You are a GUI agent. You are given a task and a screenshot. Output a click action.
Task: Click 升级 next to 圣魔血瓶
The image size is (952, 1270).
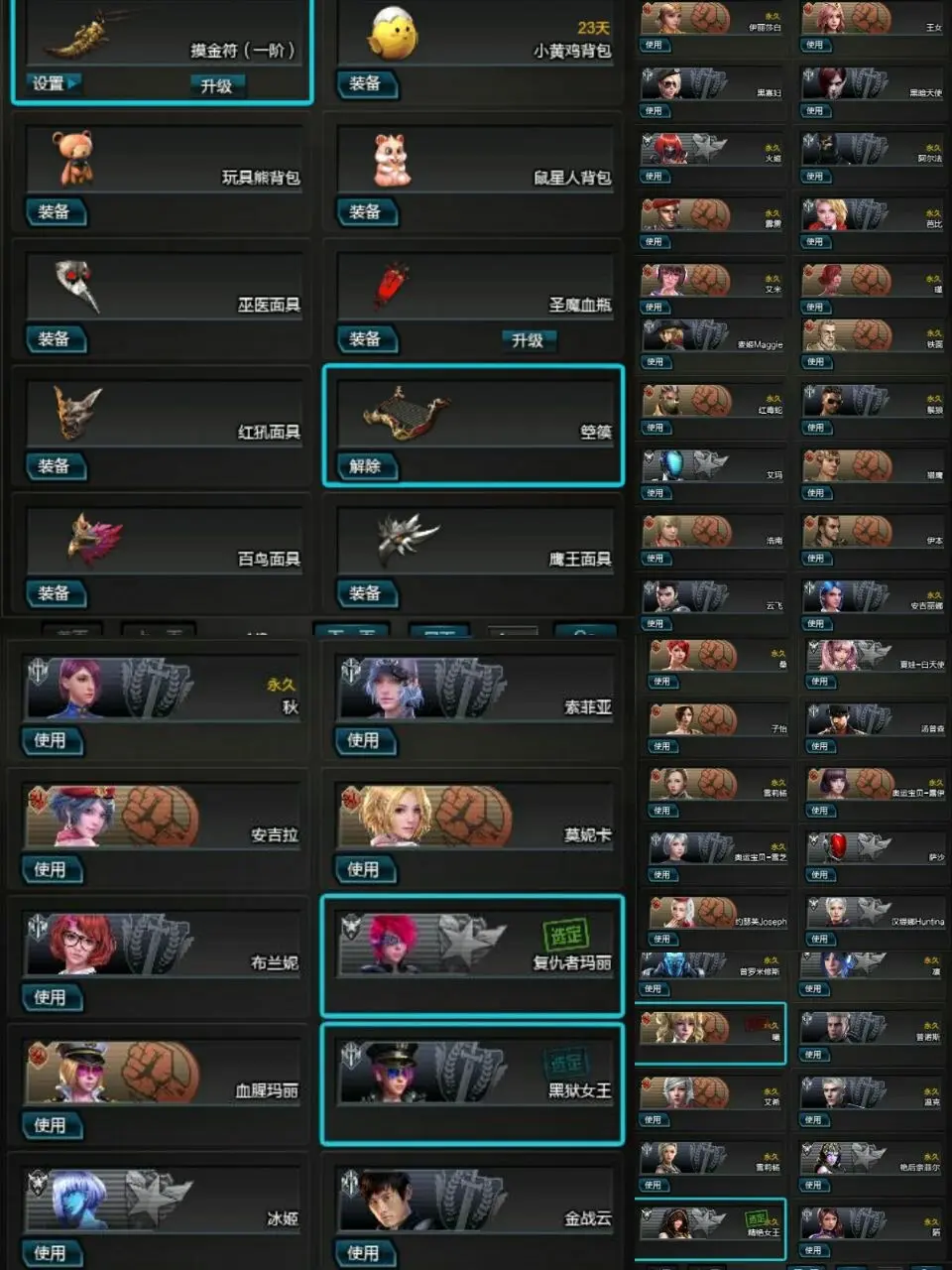(529, 340)
